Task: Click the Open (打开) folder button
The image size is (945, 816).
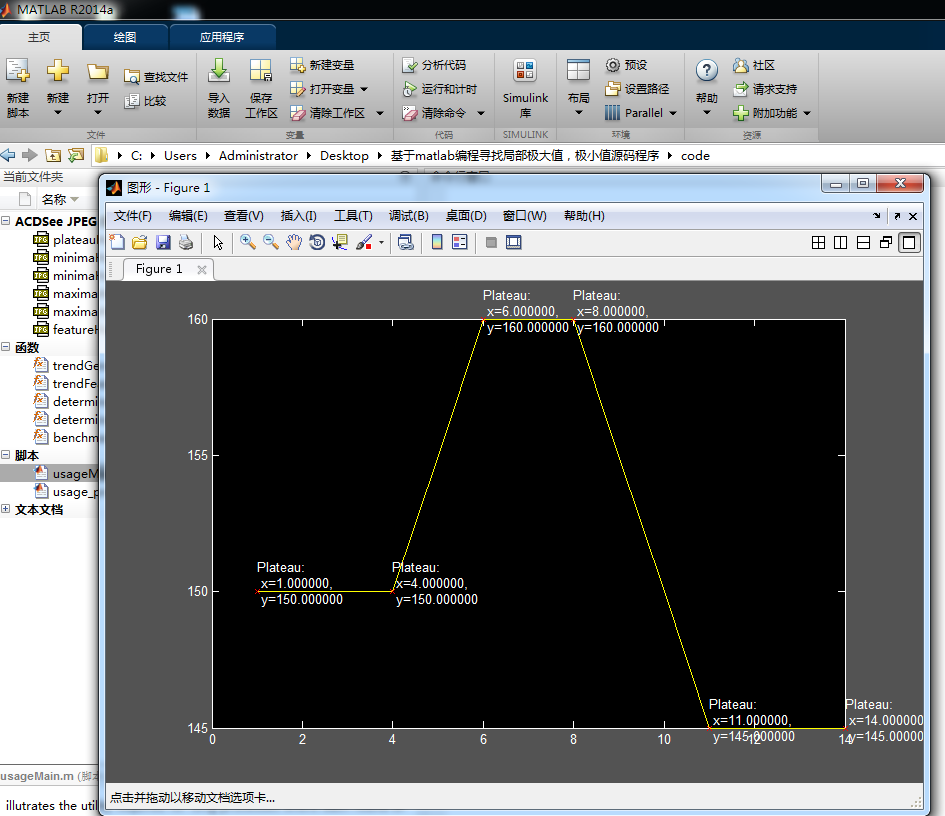Action: pos(98,88)
